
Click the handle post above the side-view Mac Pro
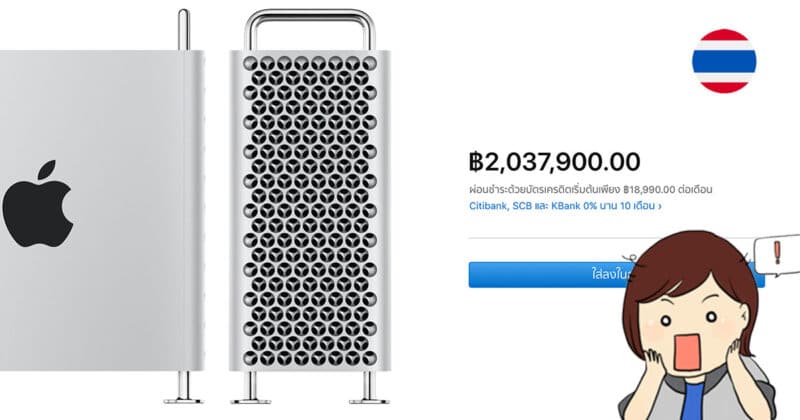tap(184, 30)
